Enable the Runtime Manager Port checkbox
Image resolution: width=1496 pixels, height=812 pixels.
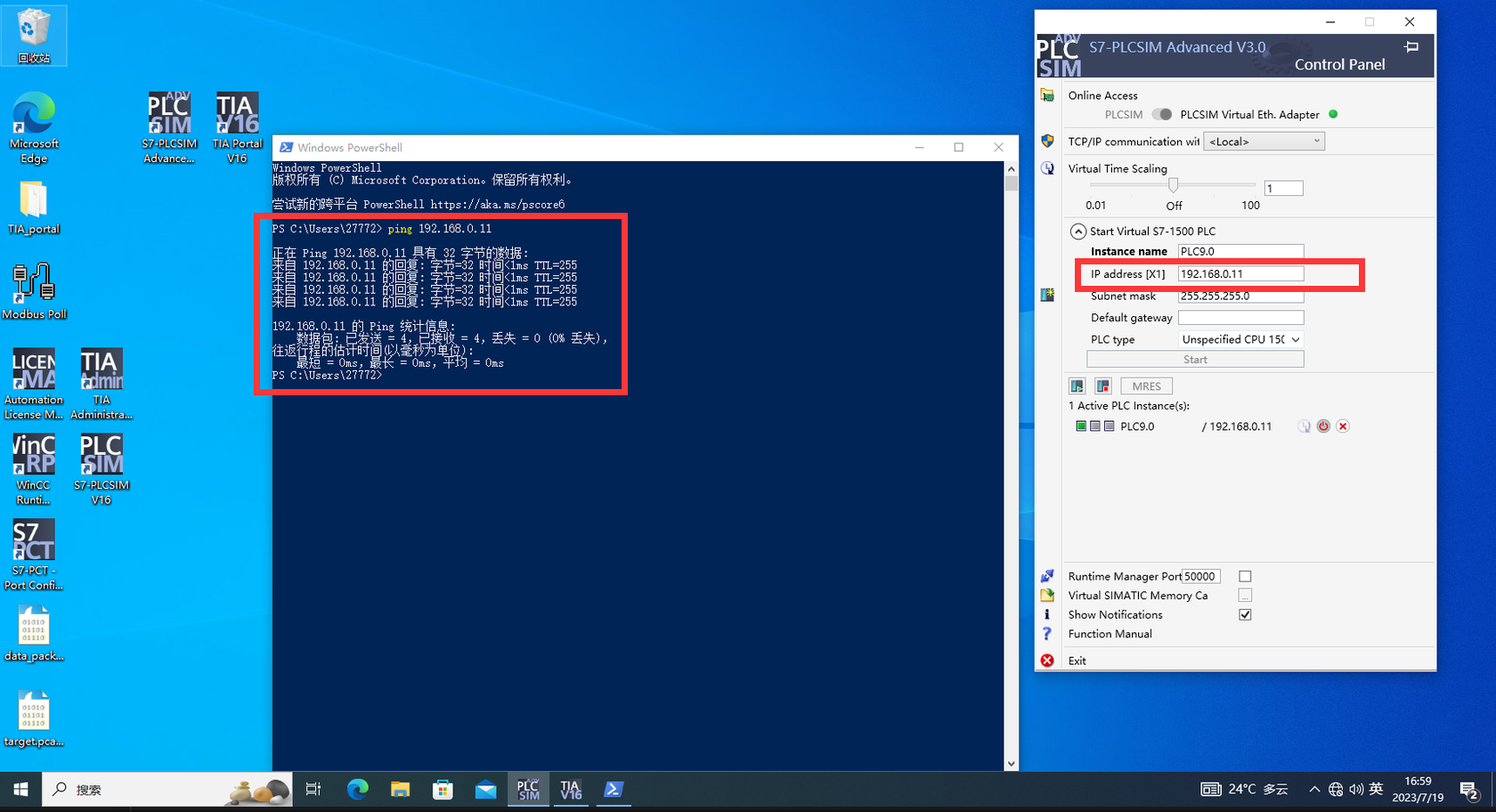coord(1245,576)
